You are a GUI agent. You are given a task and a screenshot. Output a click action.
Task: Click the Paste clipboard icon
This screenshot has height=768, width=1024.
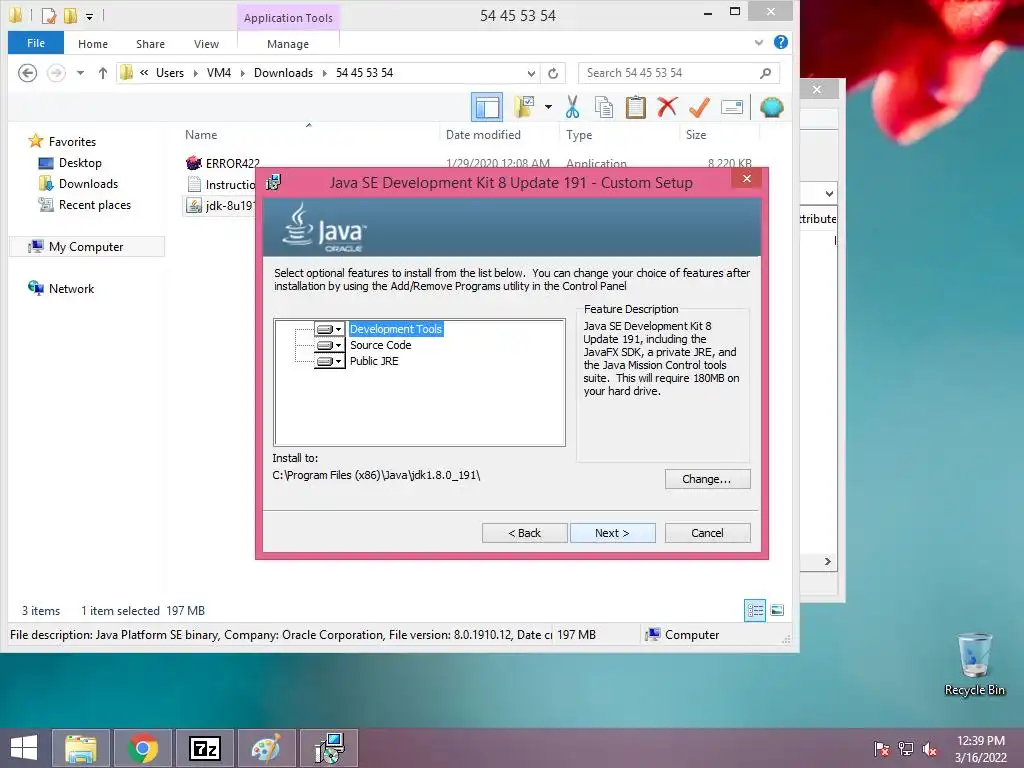click(x=635, y=107)
